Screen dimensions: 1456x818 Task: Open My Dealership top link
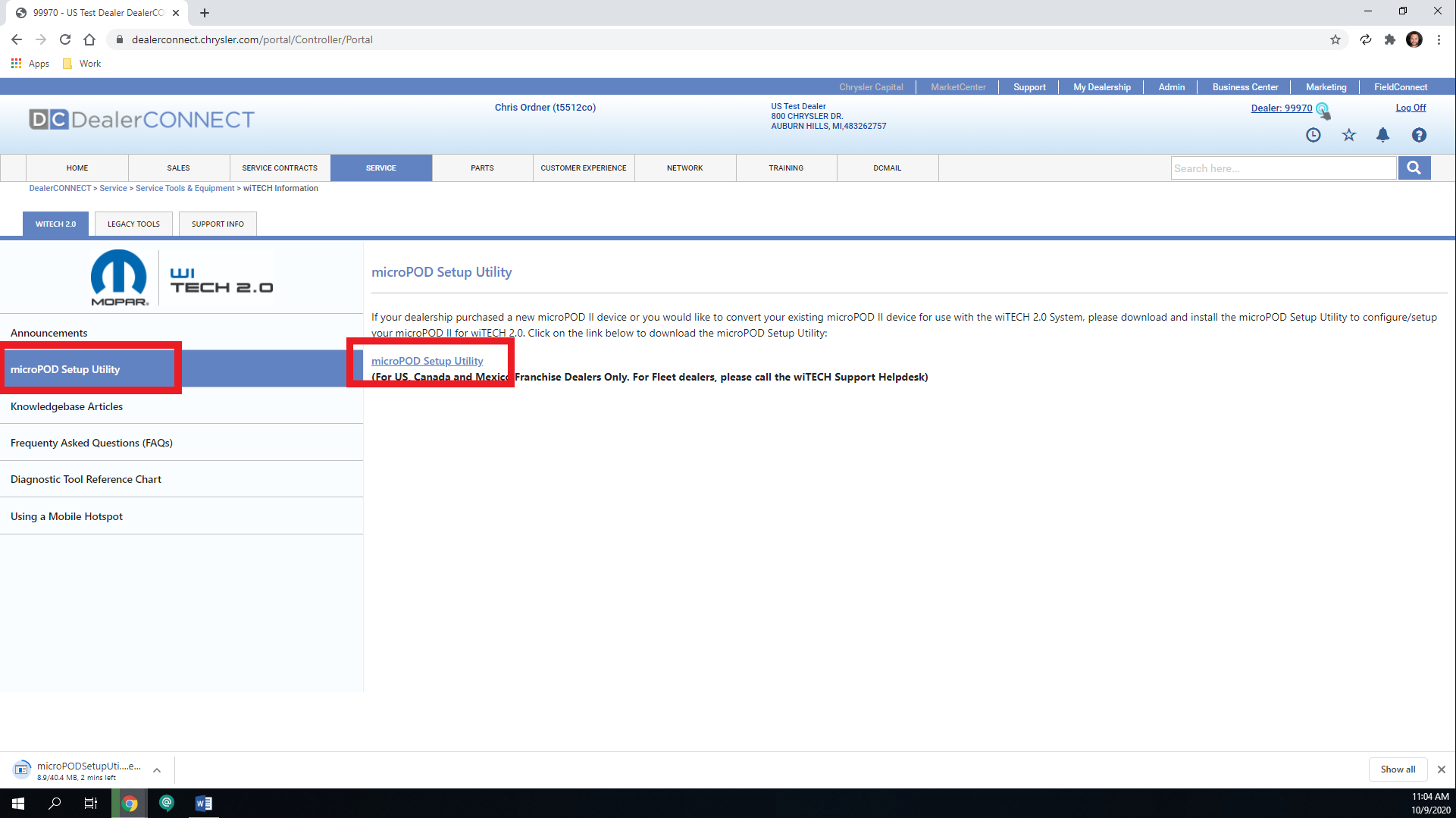[1101, 87]
